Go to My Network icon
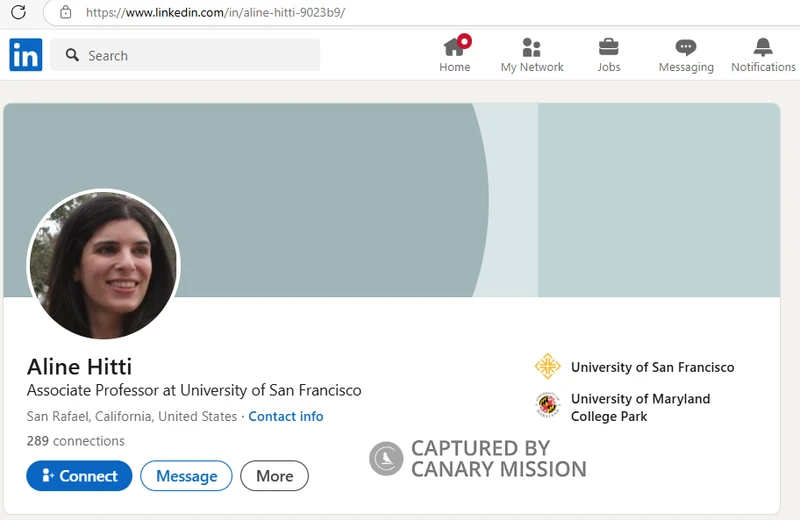The height and width of the screenshot is (520, 800). (x=532, y=47)
